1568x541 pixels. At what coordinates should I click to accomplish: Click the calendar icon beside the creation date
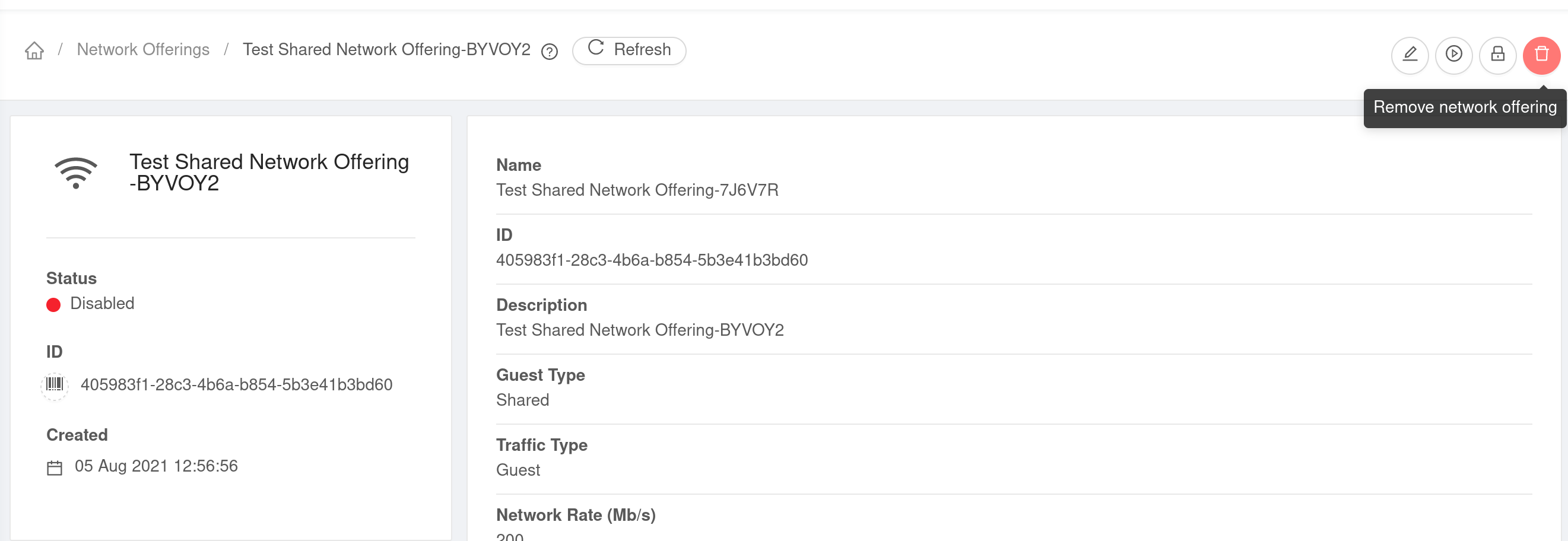54,467
